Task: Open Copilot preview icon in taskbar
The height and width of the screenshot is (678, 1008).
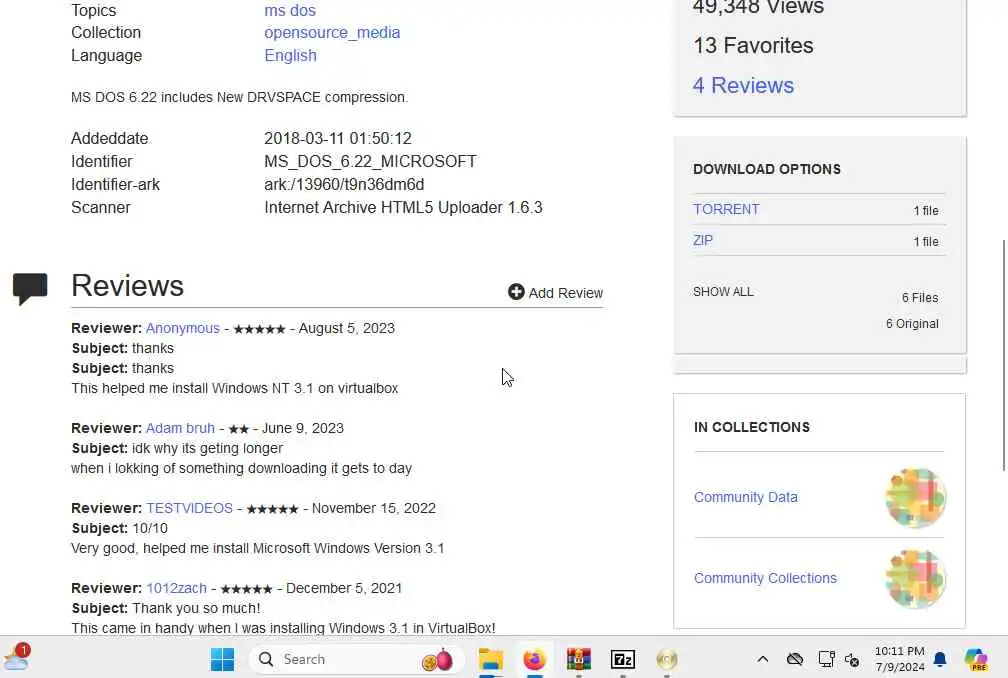Action: click(x=976, y=659)
